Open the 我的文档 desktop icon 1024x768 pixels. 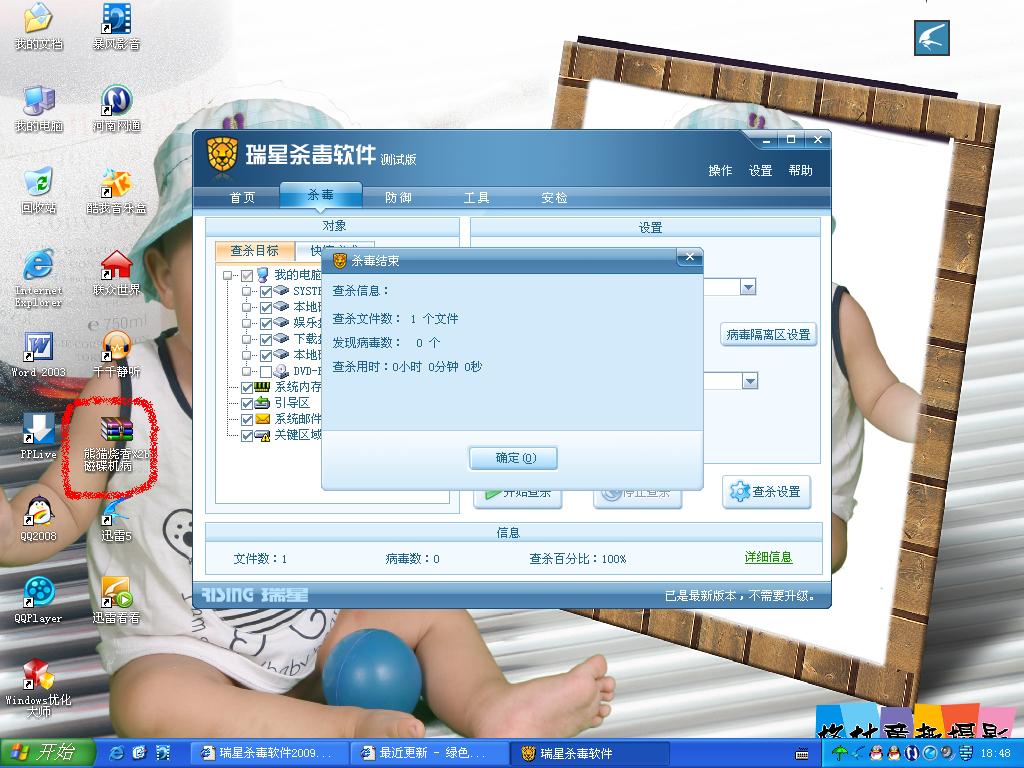pyautogui.click(x=39, y=26)
